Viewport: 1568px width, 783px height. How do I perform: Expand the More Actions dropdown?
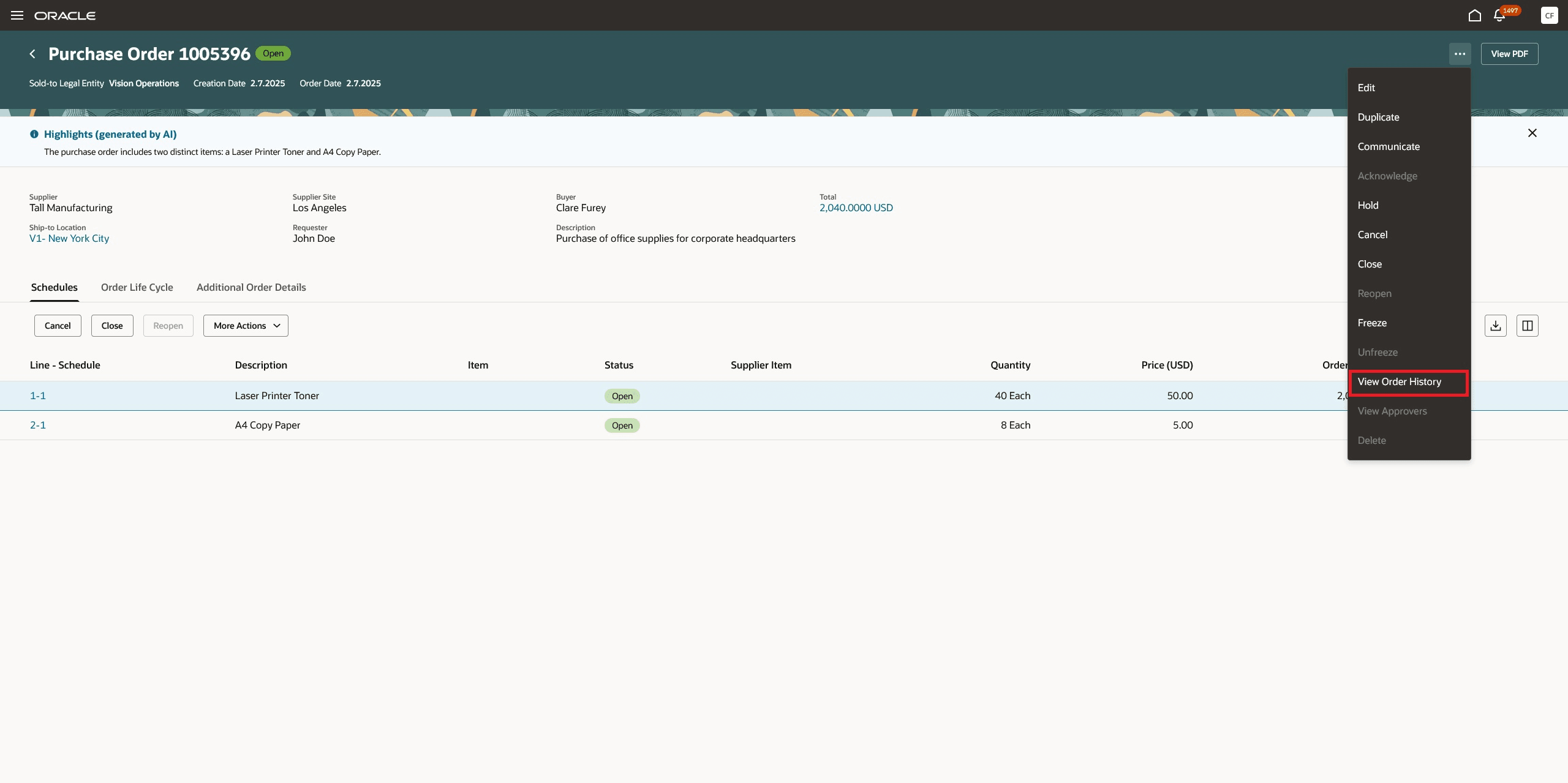[245, 325]
